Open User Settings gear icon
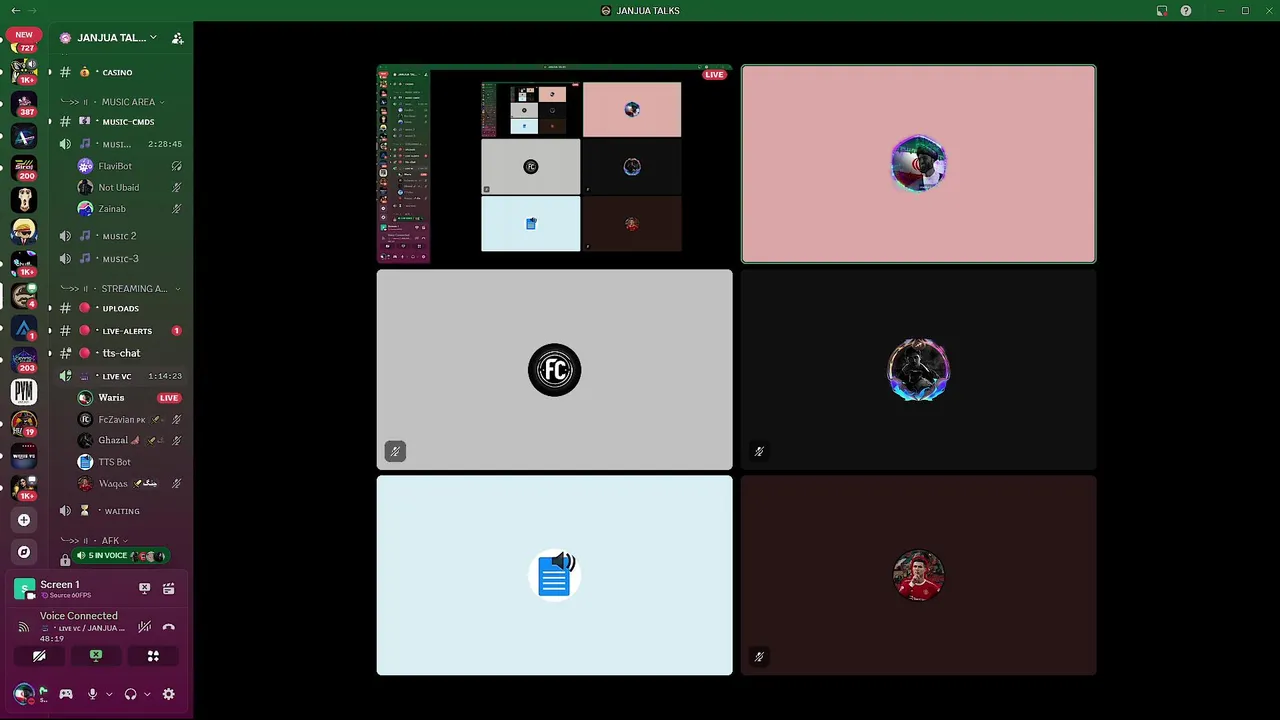The width and height of the screenshot is (1280, 720). [x=169, y=694]
